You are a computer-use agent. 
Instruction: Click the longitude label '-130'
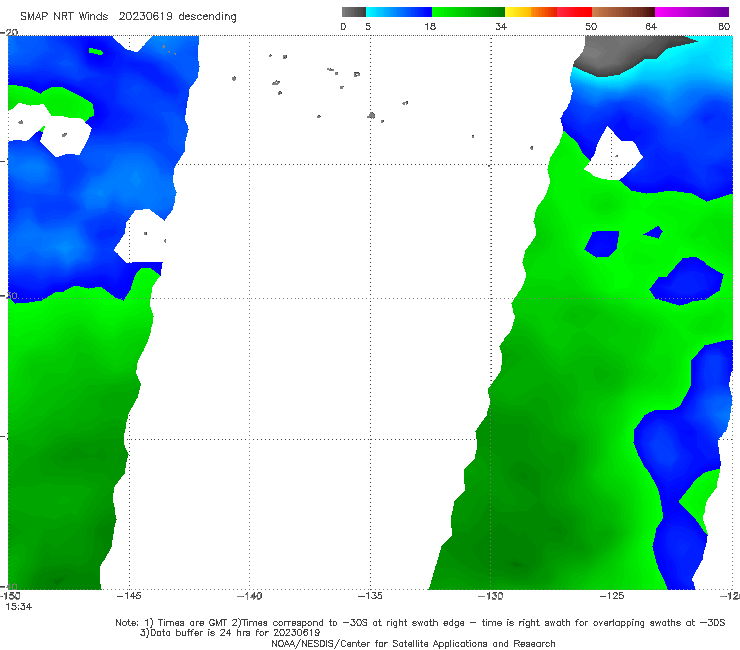[491, 596]
